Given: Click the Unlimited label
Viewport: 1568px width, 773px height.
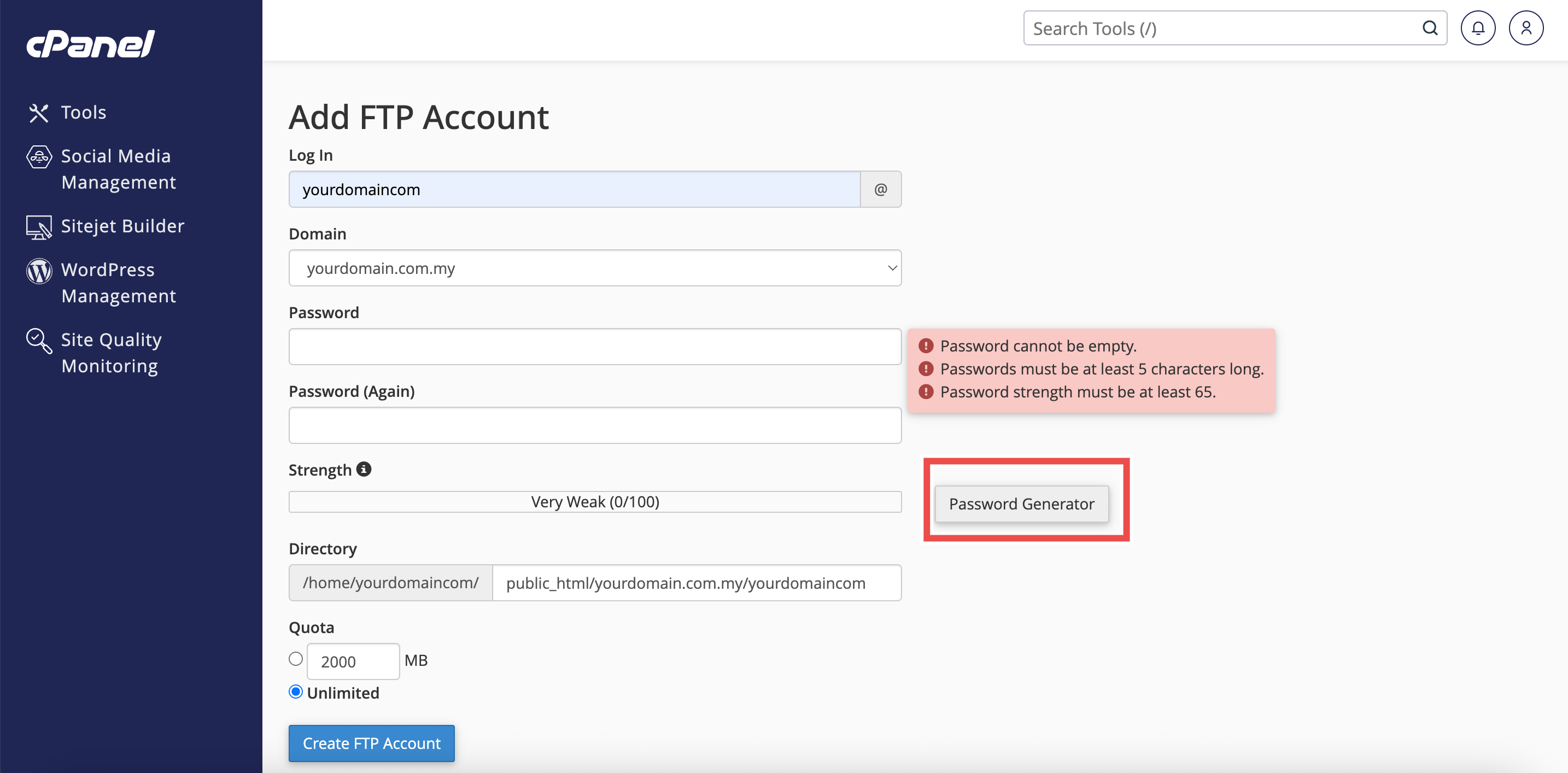Looking at the screenshot, I should (343, 693).
